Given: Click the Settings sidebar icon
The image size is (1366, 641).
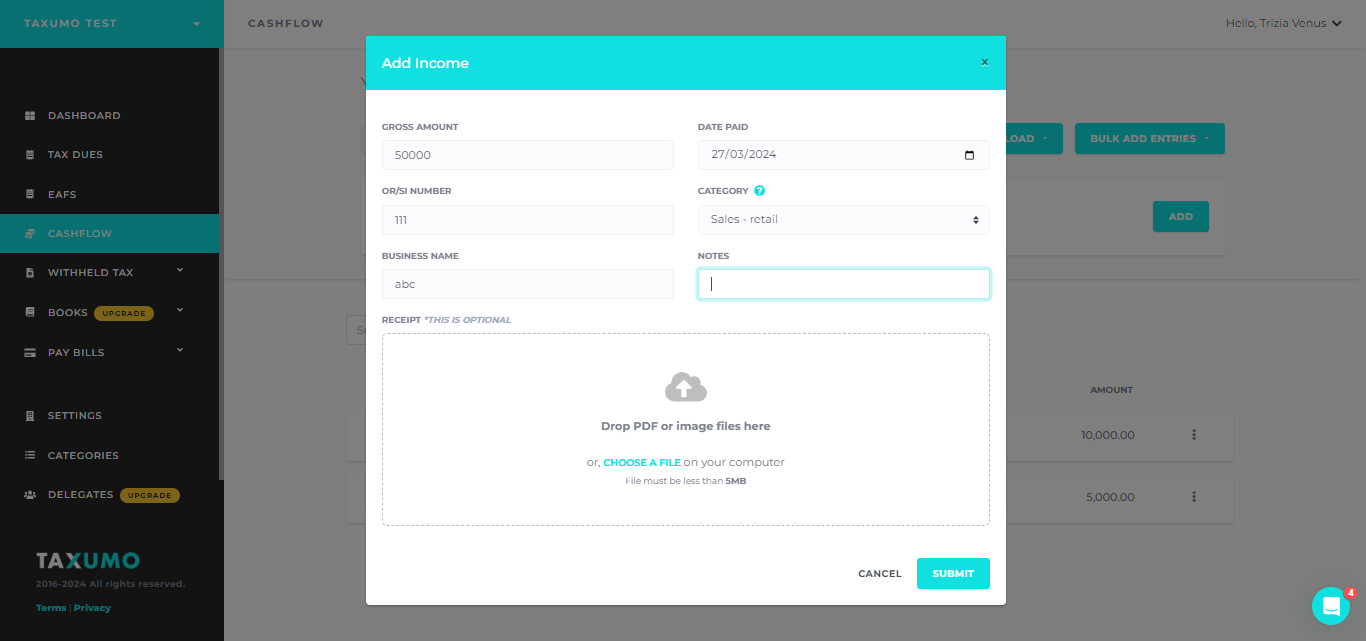Looking at the screenshot, I should (30, 416).
